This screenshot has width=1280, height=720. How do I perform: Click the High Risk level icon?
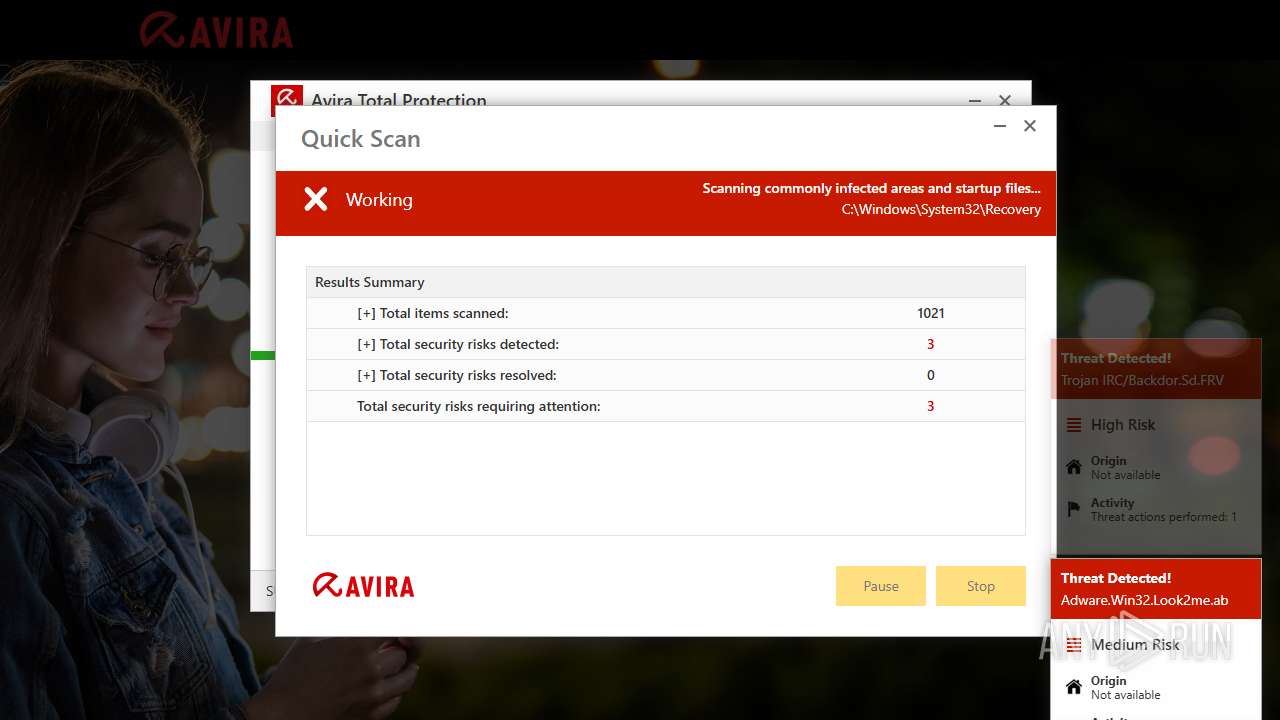[x=1074, y=425]
